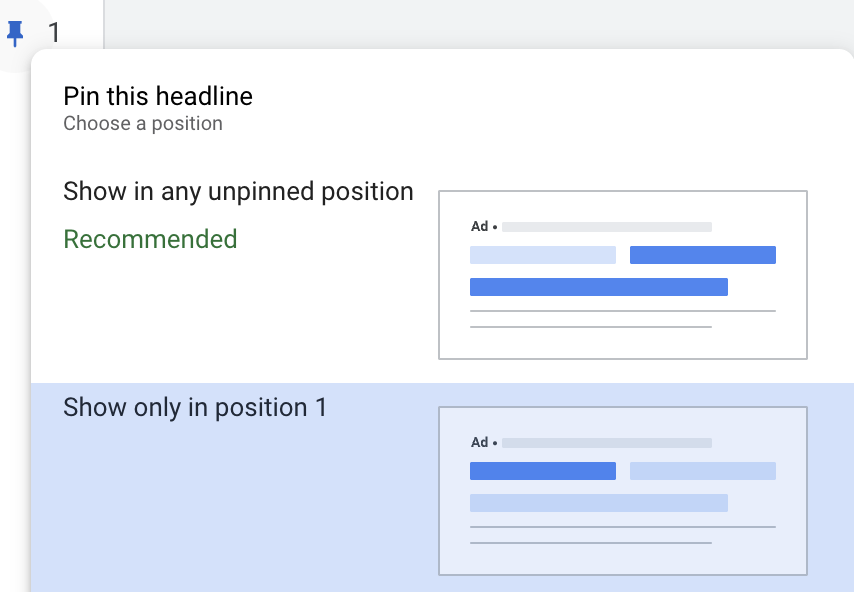Image resolution: width=854 pixels, height=592 pixels.
Task: Click light blue left headline bar in unpinned preview
Action: (x=543, y=255)
